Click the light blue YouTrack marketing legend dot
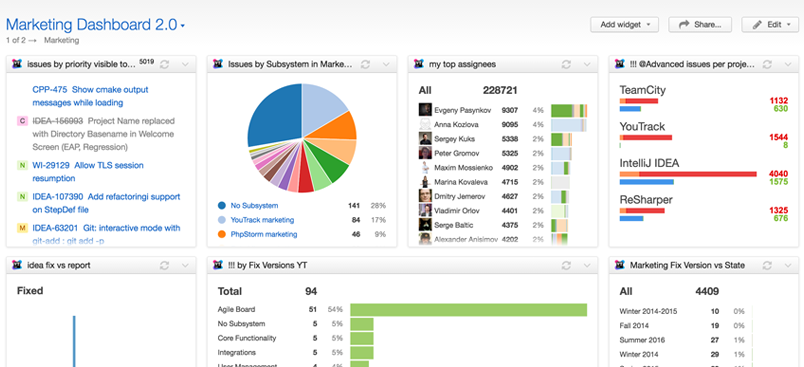 click(x=222, y=220)
